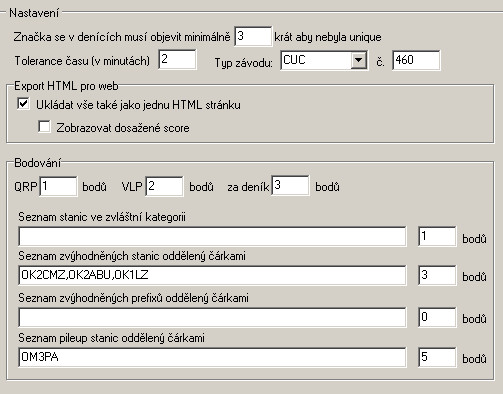This screenshot has width=503, height=394.
Task: Click the VLP points field
Action: pos(164,186)
